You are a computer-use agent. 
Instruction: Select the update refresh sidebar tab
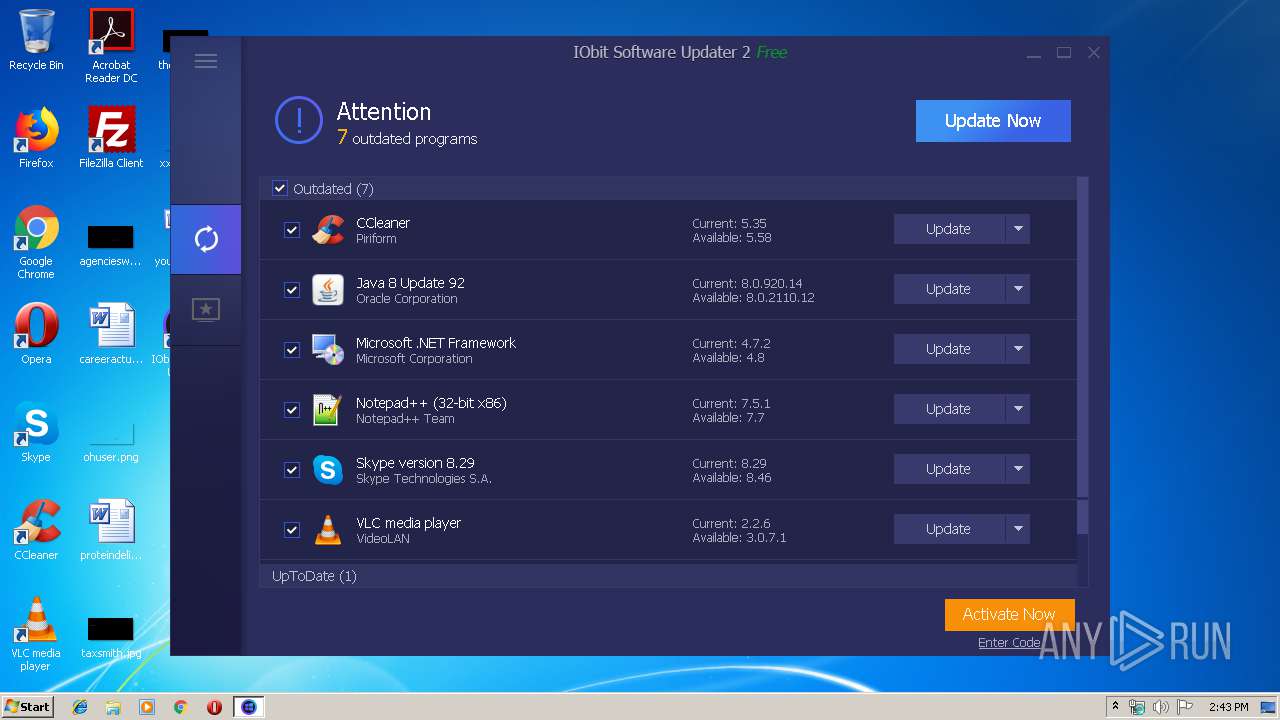point(206,239)
